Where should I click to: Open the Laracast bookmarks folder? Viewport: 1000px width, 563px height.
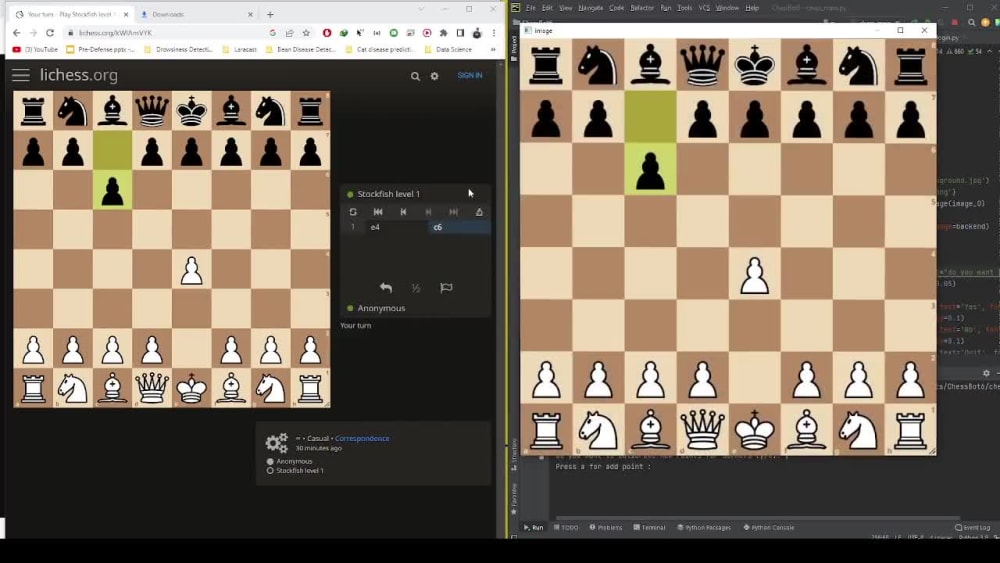[239, 49]
